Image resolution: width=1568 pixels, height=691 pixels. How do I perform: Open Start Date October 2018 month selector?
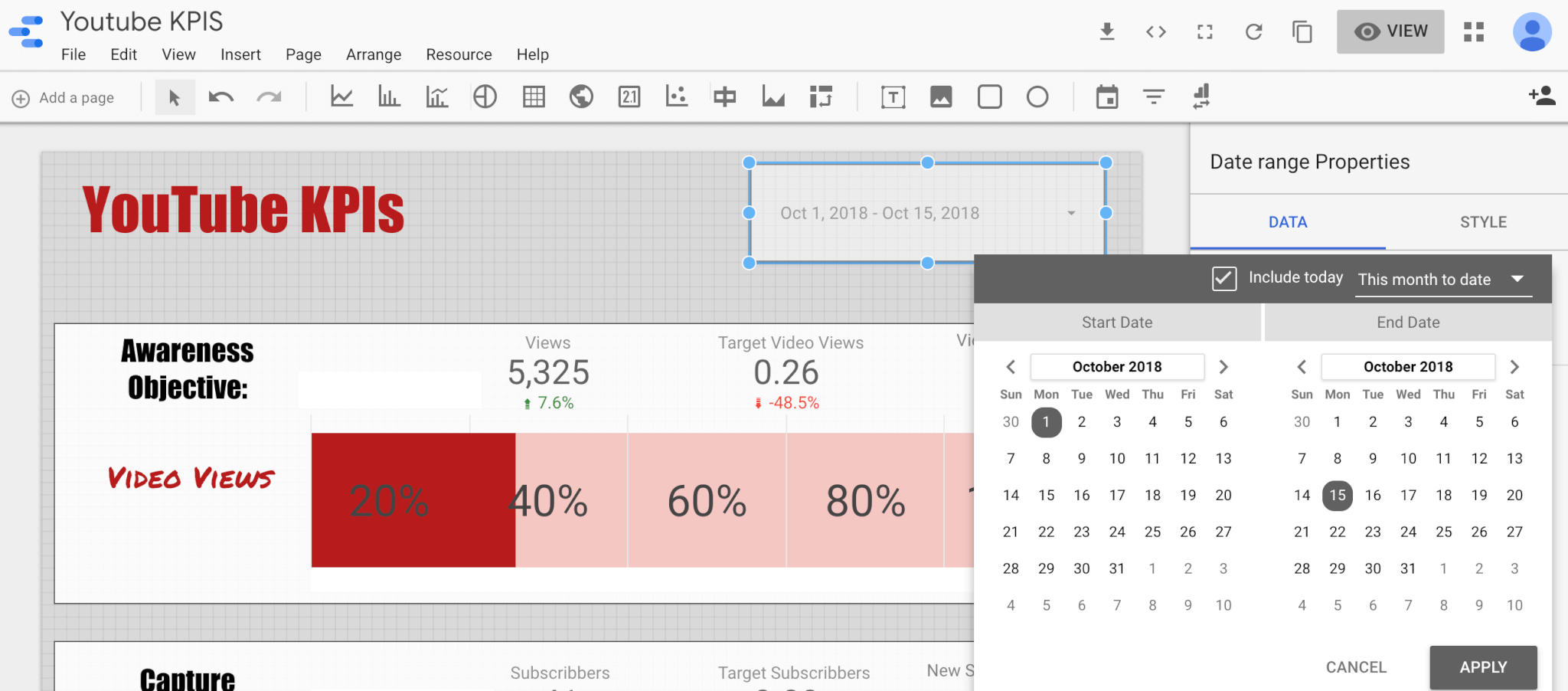click(x=1117, y=367)
